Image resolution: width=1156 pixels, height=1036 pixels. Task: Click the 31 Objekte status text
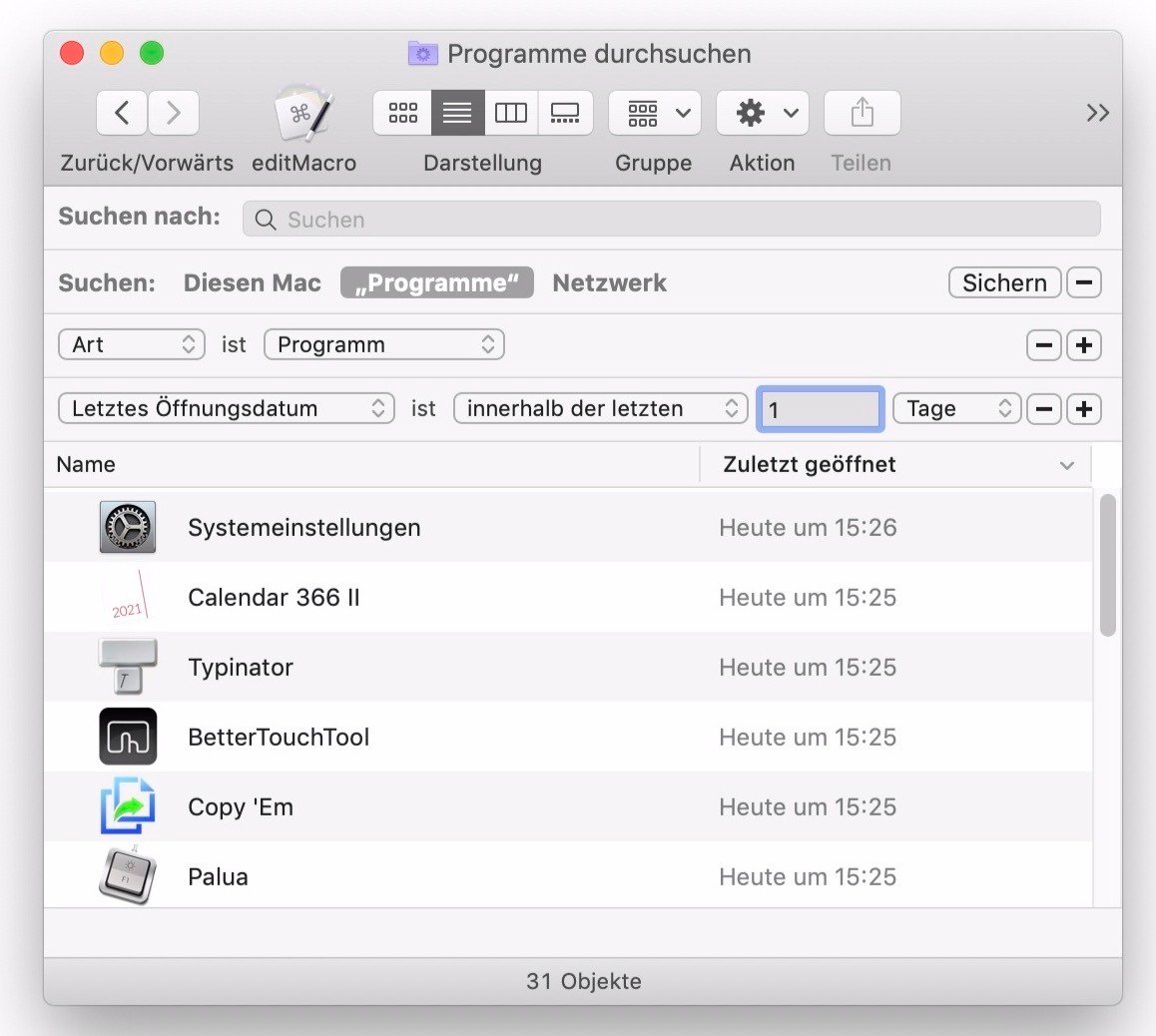(x=583, y=981)
